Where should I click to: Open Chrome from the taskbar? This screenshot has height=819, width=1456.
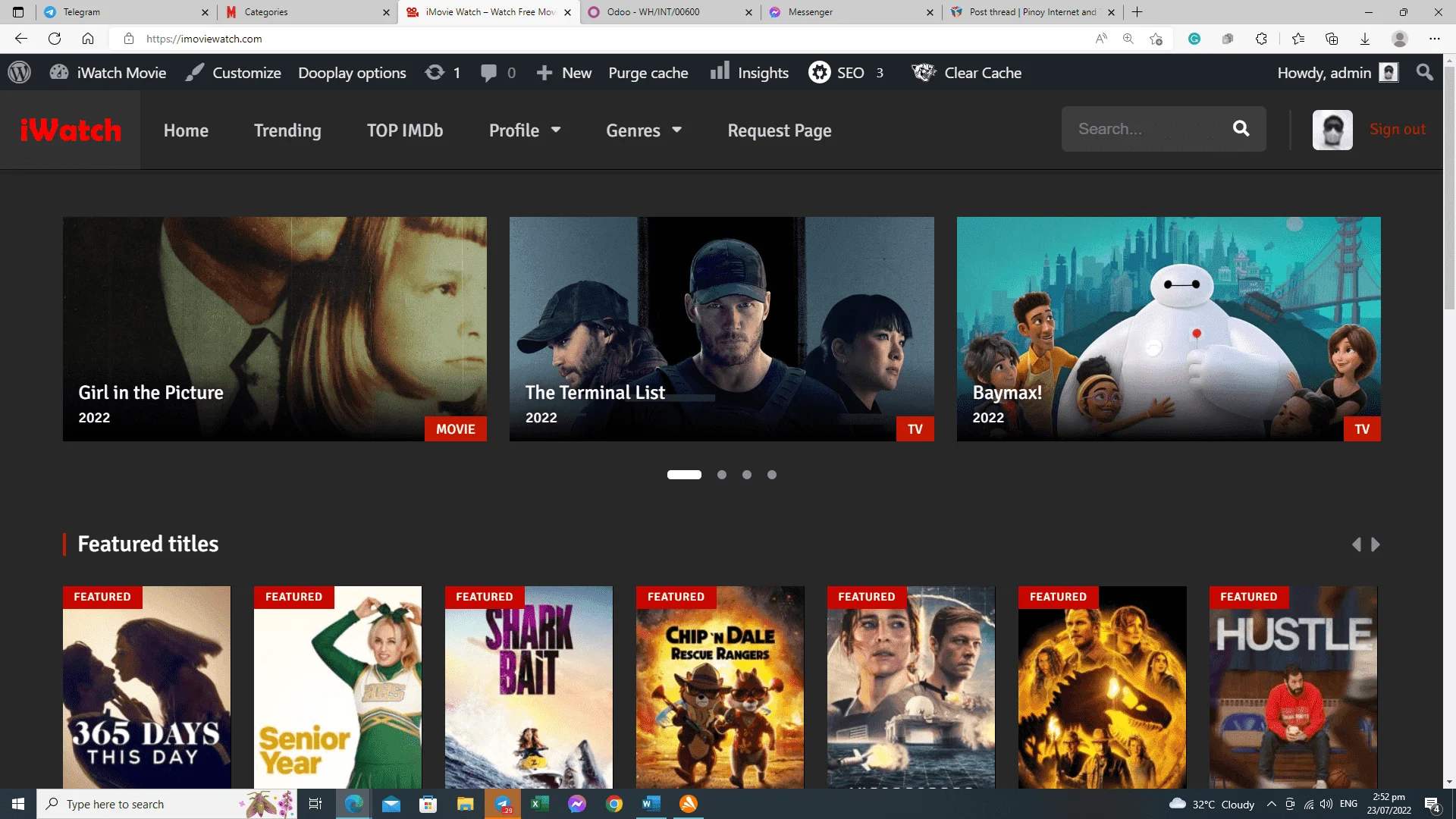614,804
